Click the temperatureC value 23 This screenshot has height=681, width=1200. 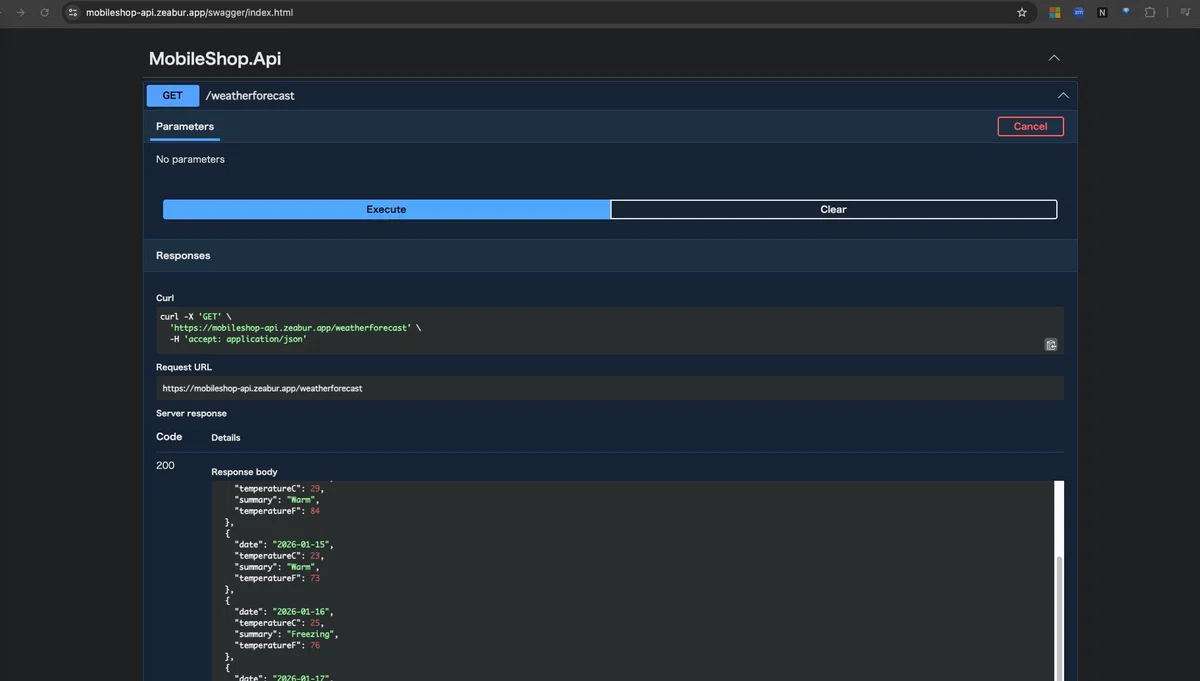click(x=315, y=556)
